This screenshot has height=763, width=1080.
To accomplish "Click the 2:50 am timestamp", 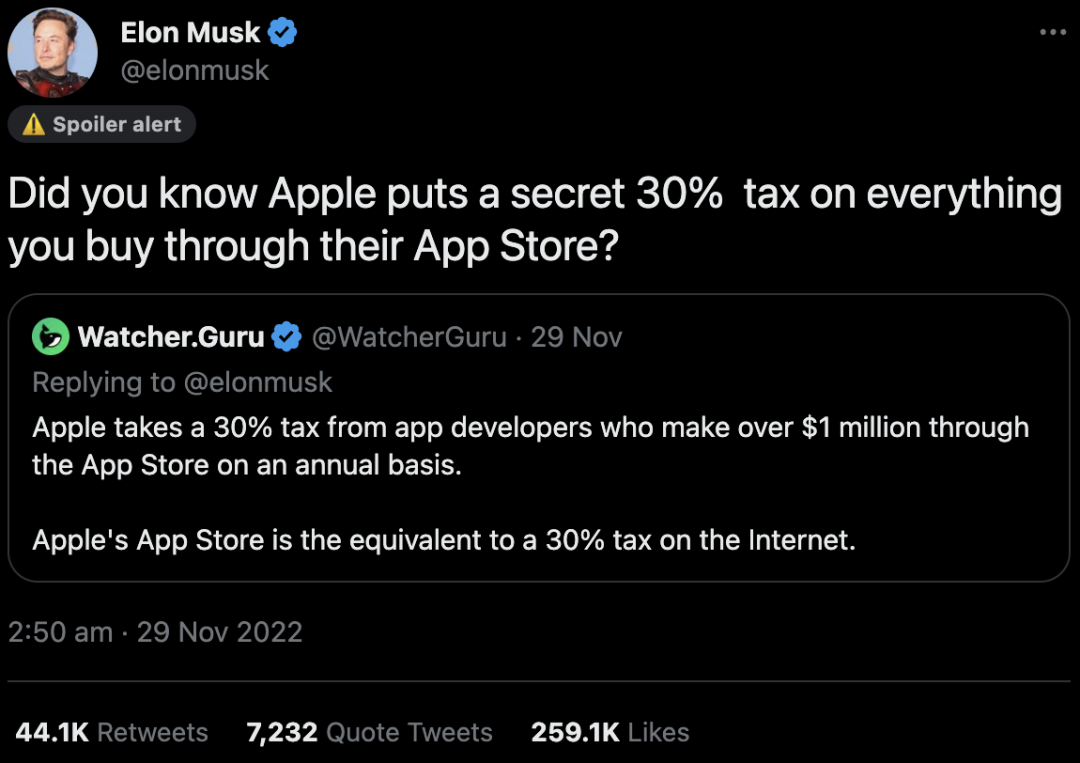I will (x=60, y=632).
